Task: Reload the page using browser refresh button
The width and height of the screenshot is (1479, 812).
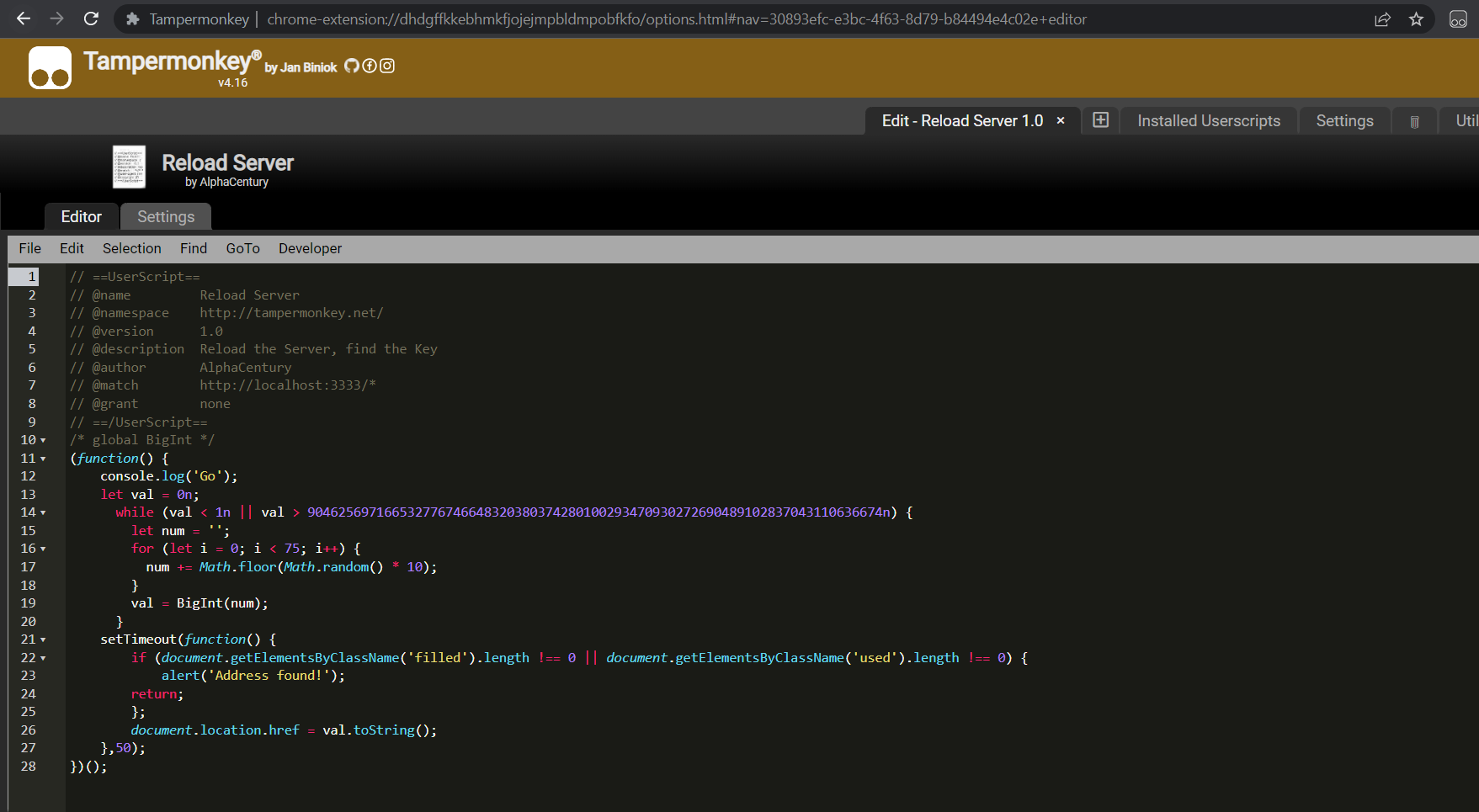Action: pyautogui.click(x=91, y=19)
